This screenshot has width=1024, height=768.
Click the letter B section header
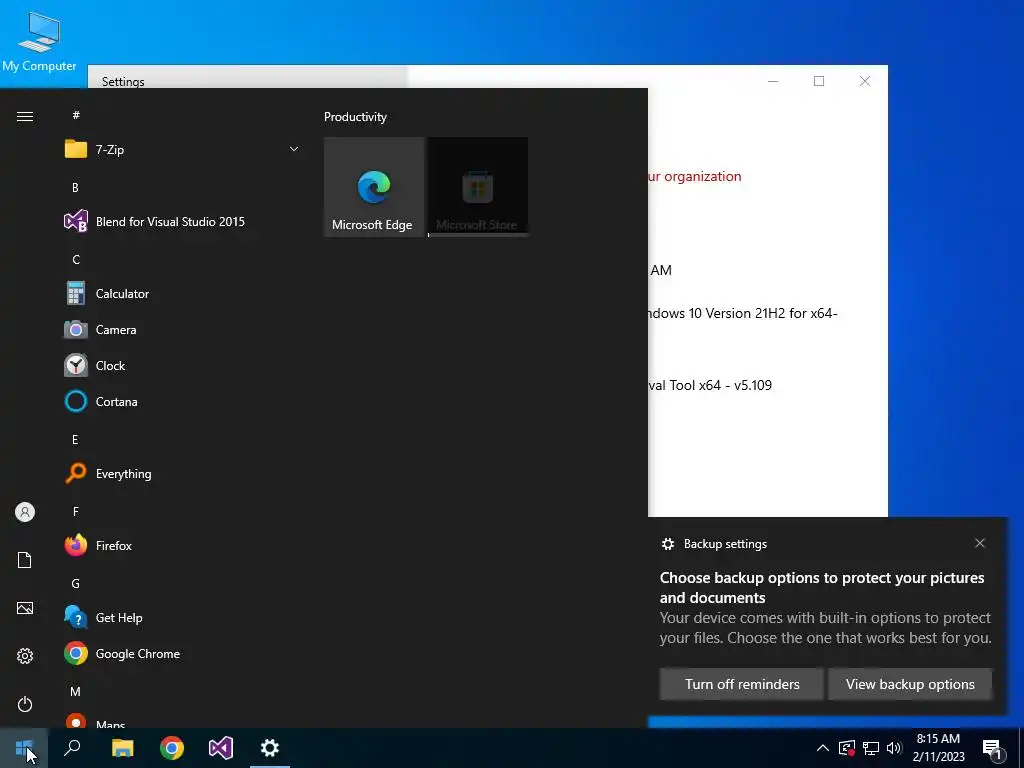75,187
